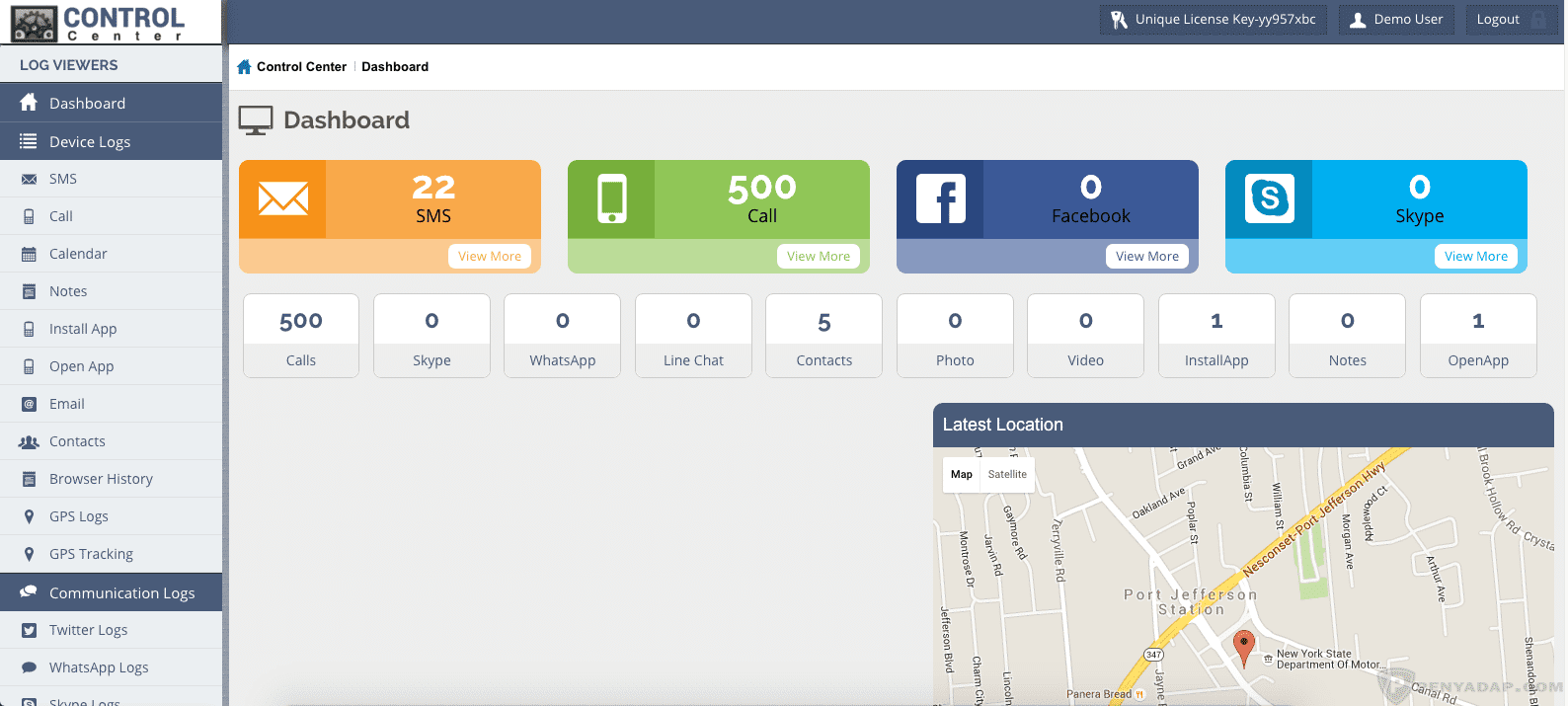Click the home icon in breadcrumb

[x=244, y=67]
